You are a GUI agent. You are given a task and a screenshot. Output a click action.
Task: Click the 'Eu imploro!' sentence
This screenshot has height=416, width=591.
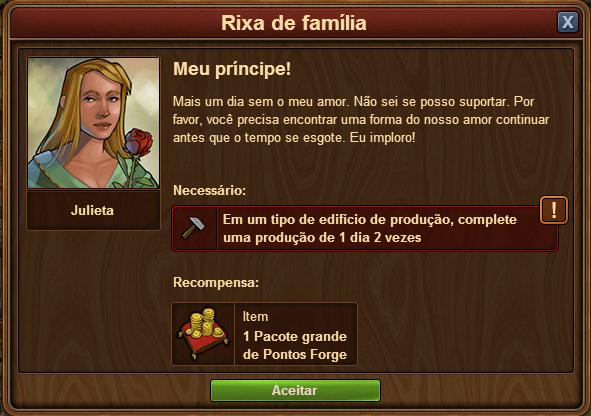point(382,138)
